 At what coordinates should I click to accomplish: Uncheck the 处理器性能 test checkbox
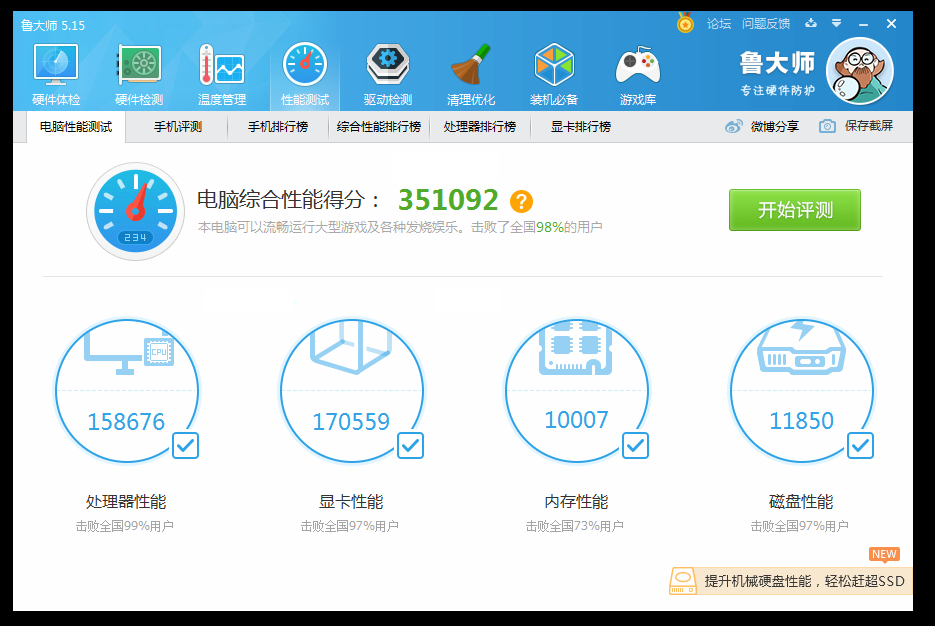185,445
